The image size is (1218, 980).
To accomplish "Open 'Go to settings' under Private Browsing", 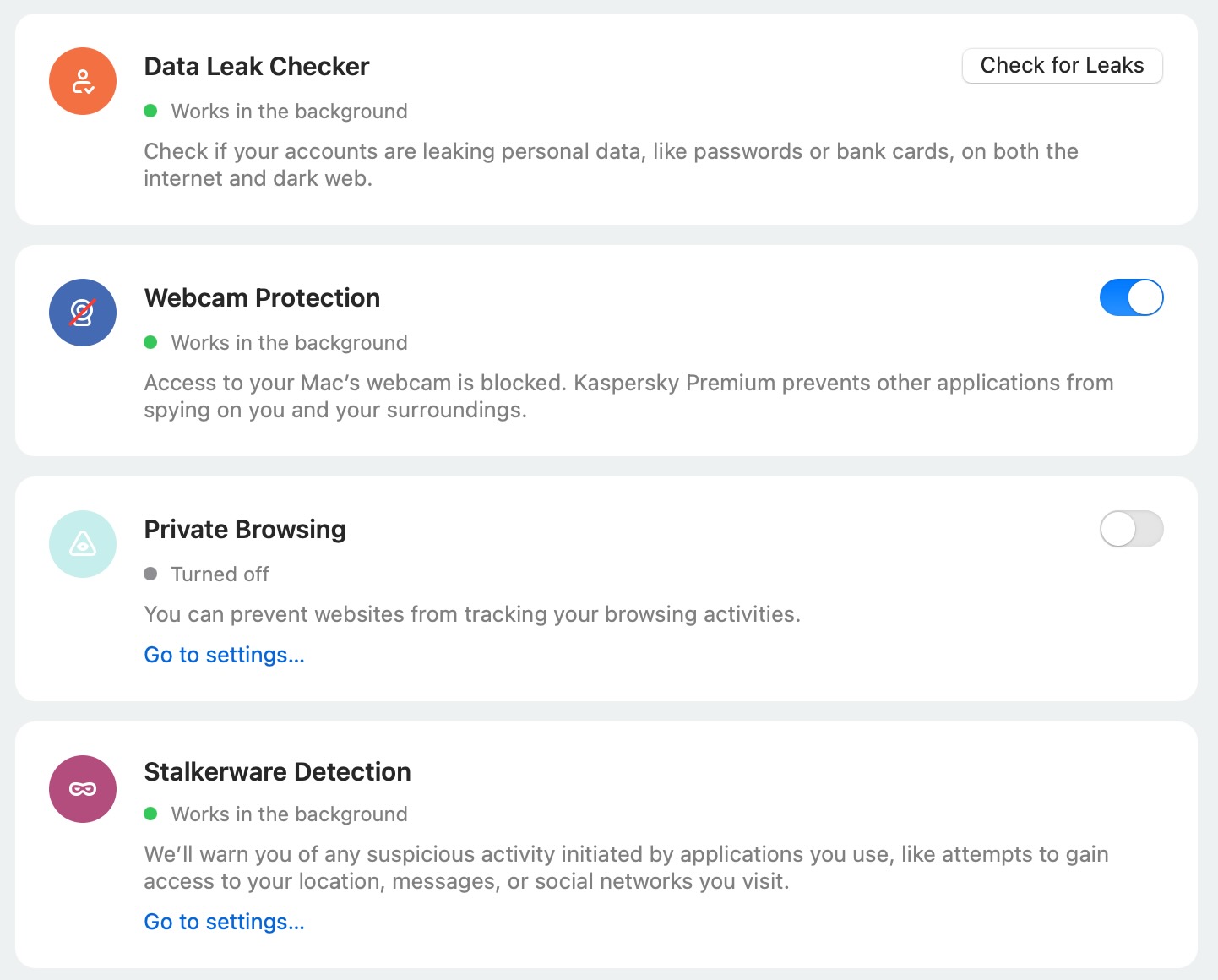I will 224,655.
